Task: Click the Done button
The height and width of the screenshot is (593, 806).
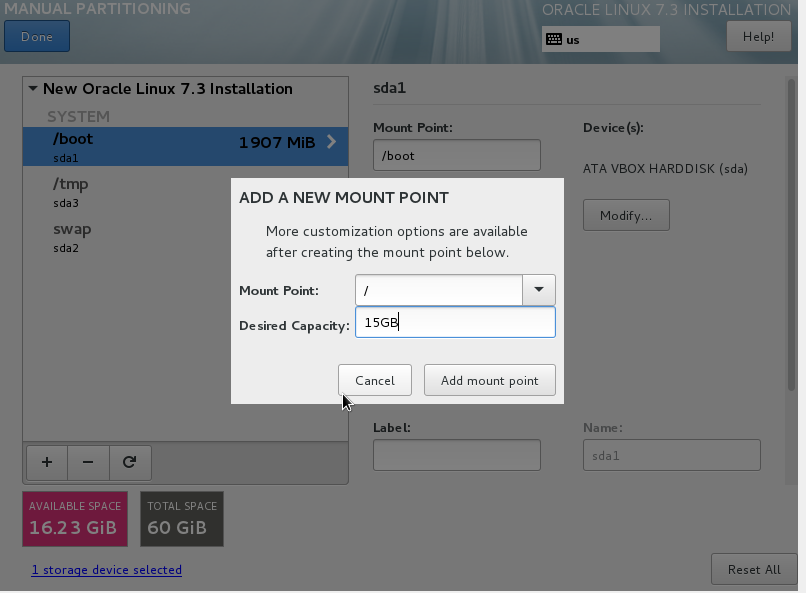Action: (x=37, y=36)
